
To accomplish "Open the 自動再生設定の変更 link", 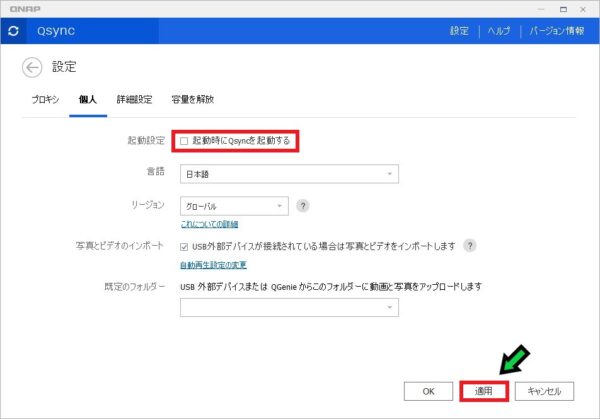I will [x=214, y=265].
